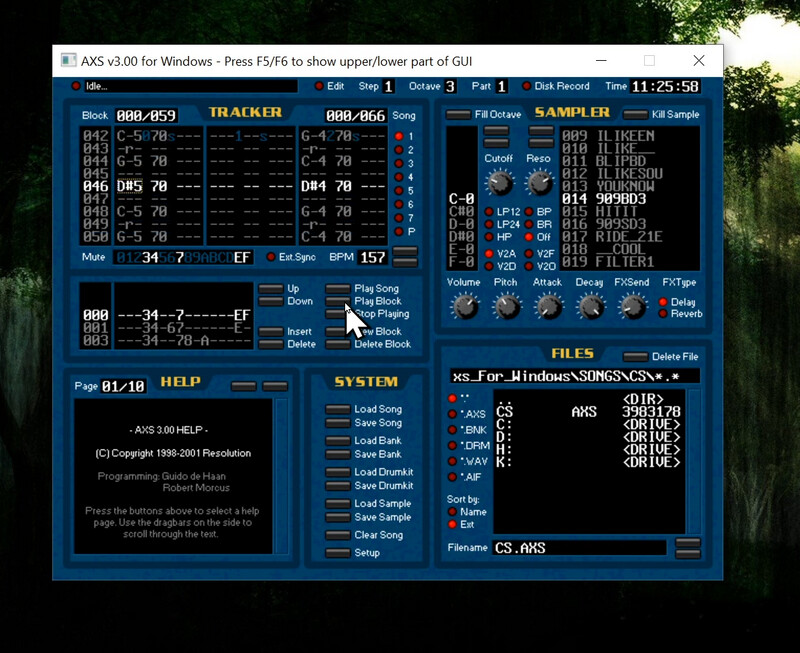Click the Down button in sequencer

tap(270, 302)
